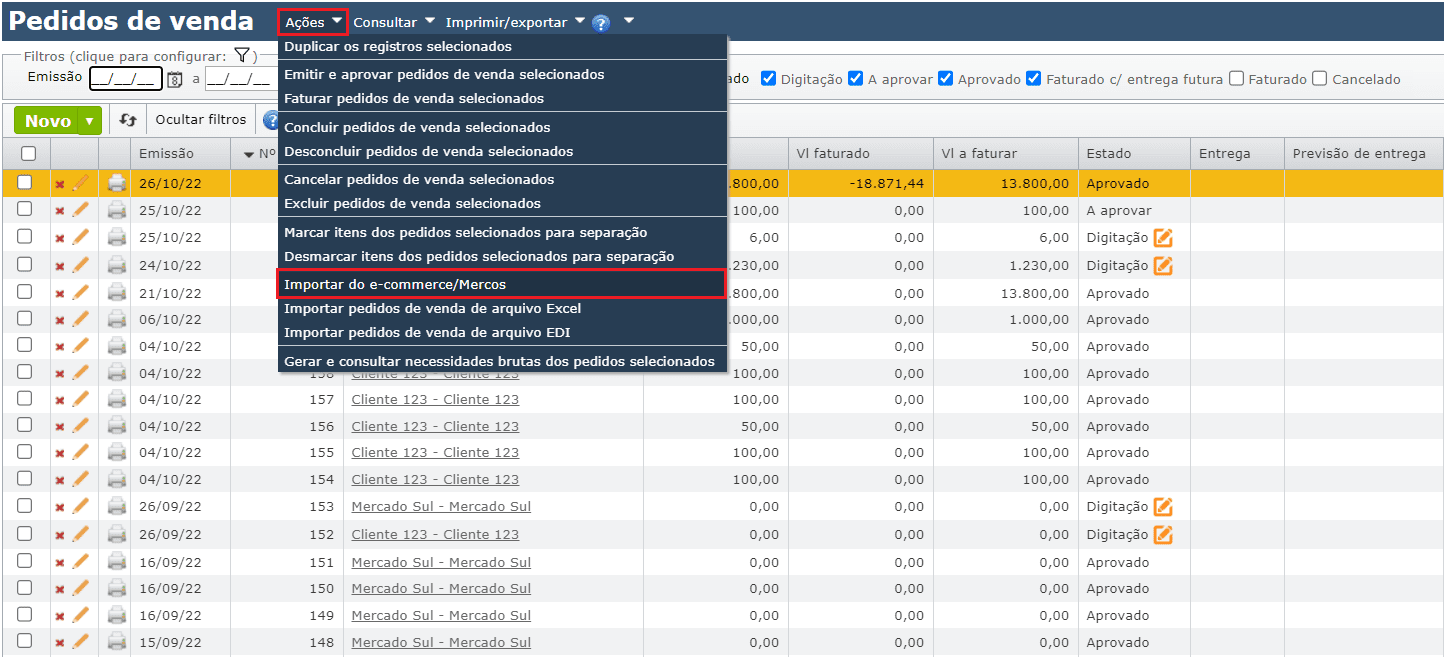Enable the Cancelado filter checkbox
This screenshot has width=1444, height=657.
pyautogui.click(x=1320, y=79)
